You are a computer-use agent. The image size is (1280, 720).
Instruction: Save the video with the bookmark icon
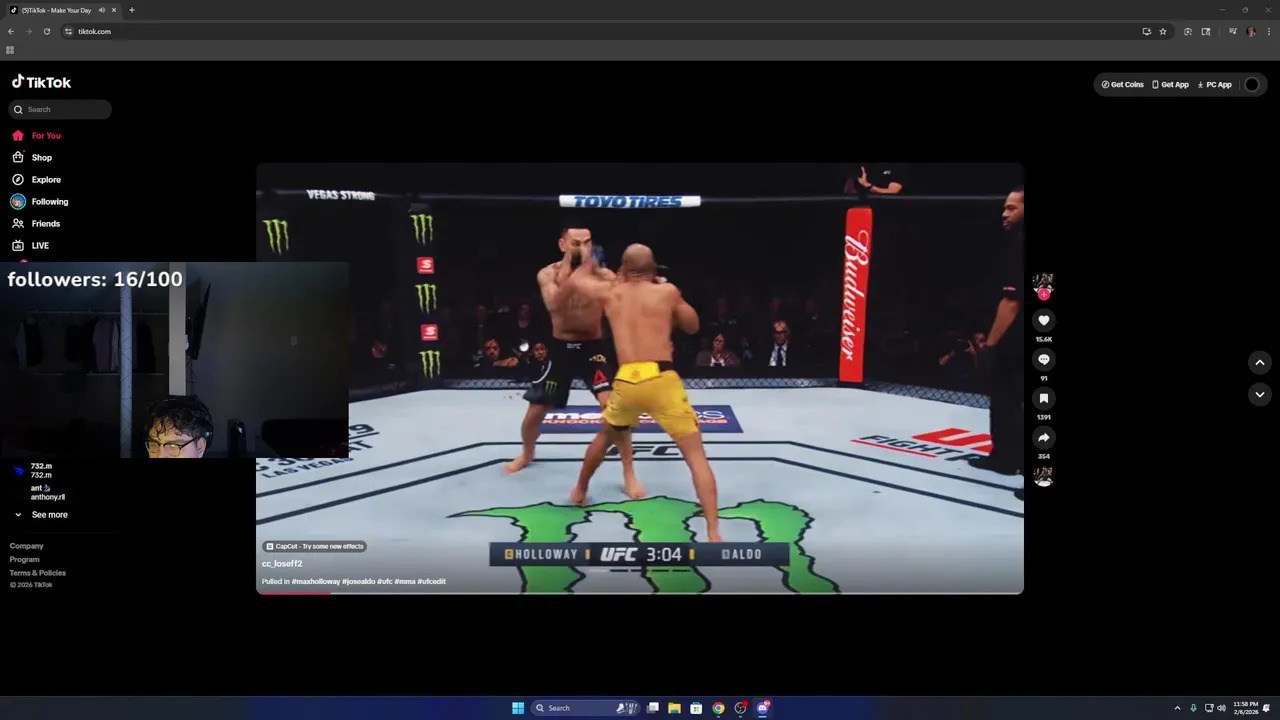tap(1043, 398)
